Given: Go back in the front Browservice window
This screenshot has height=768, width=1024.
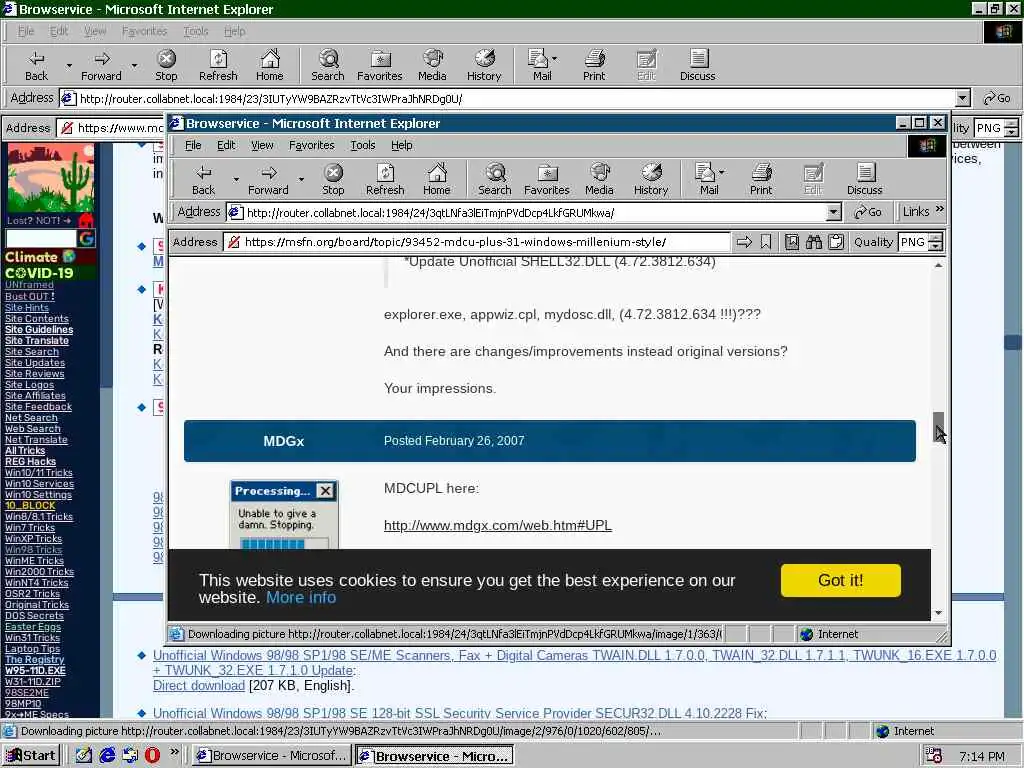Looking at the screenshot, I should tap(203, 179).
